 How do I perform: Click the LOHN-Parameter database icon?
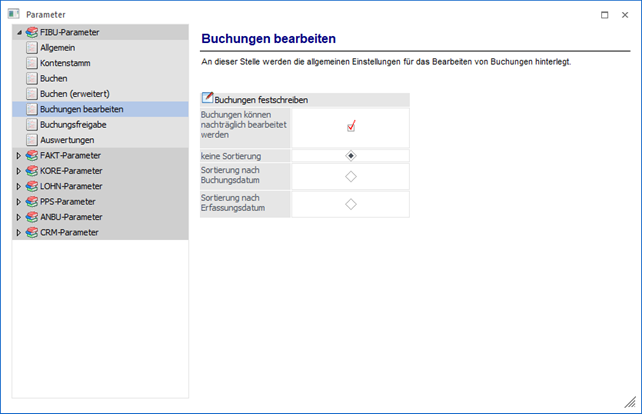tap(32, 186)
